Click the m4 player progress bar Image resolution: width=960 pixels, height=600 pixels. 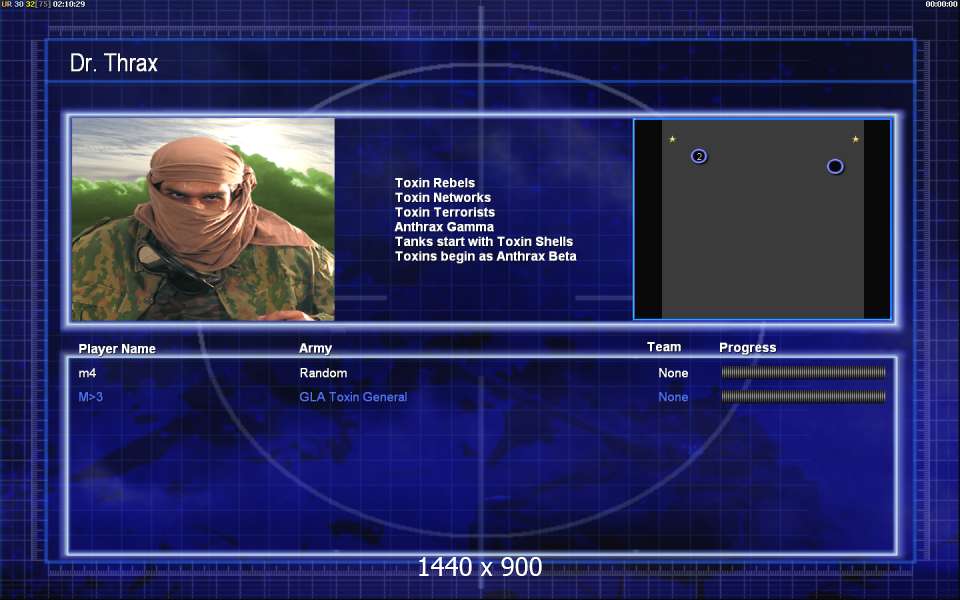pos(803,373)
